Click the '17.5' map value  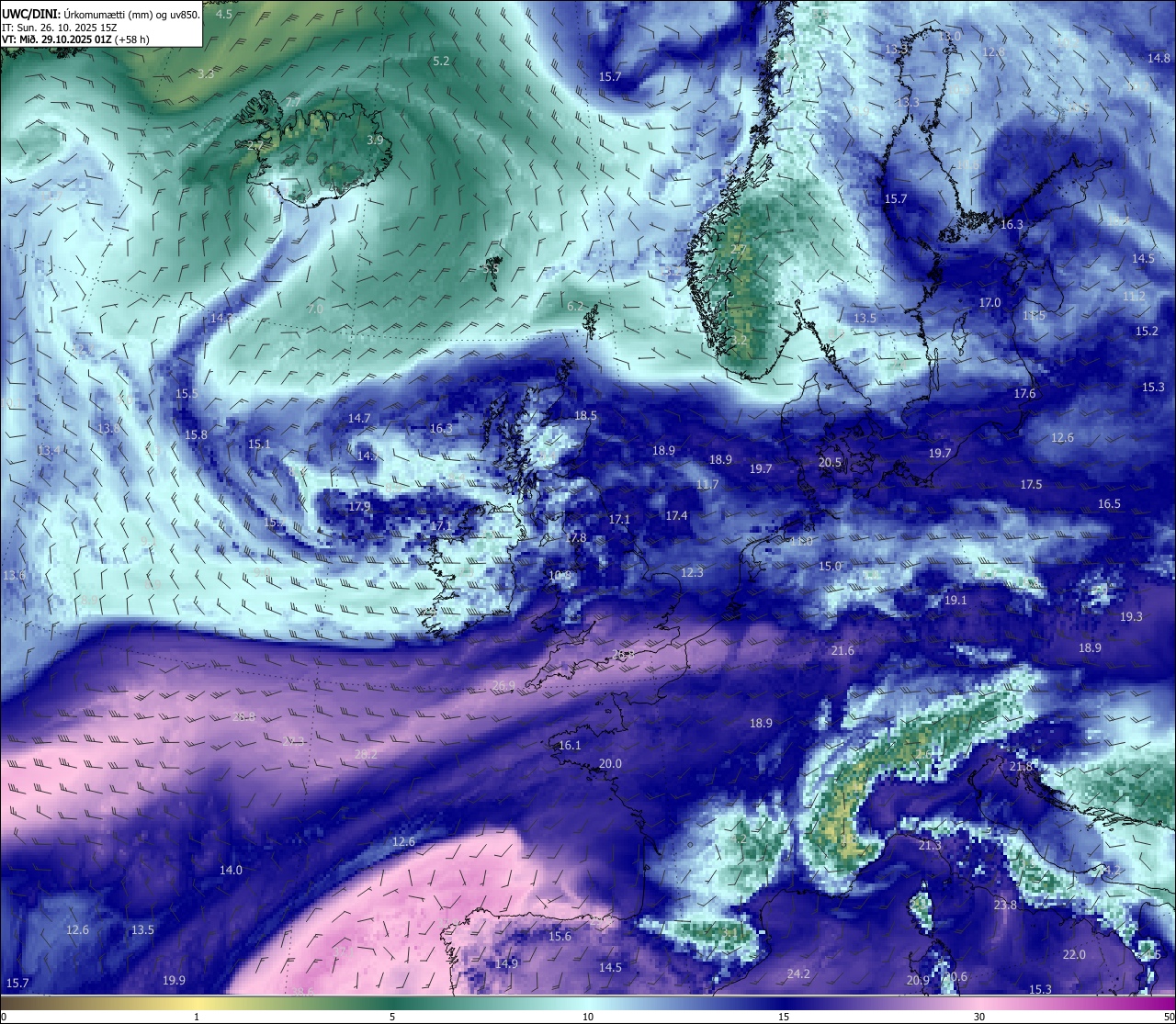pyautogui.click(x=1031, y=484)
